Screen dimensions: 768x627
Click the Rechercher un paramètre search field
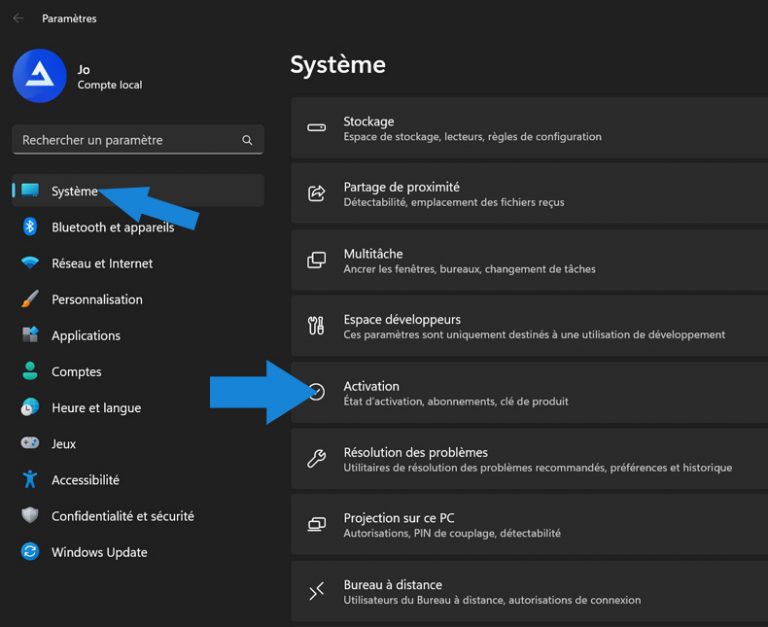[x=138, y=140]
